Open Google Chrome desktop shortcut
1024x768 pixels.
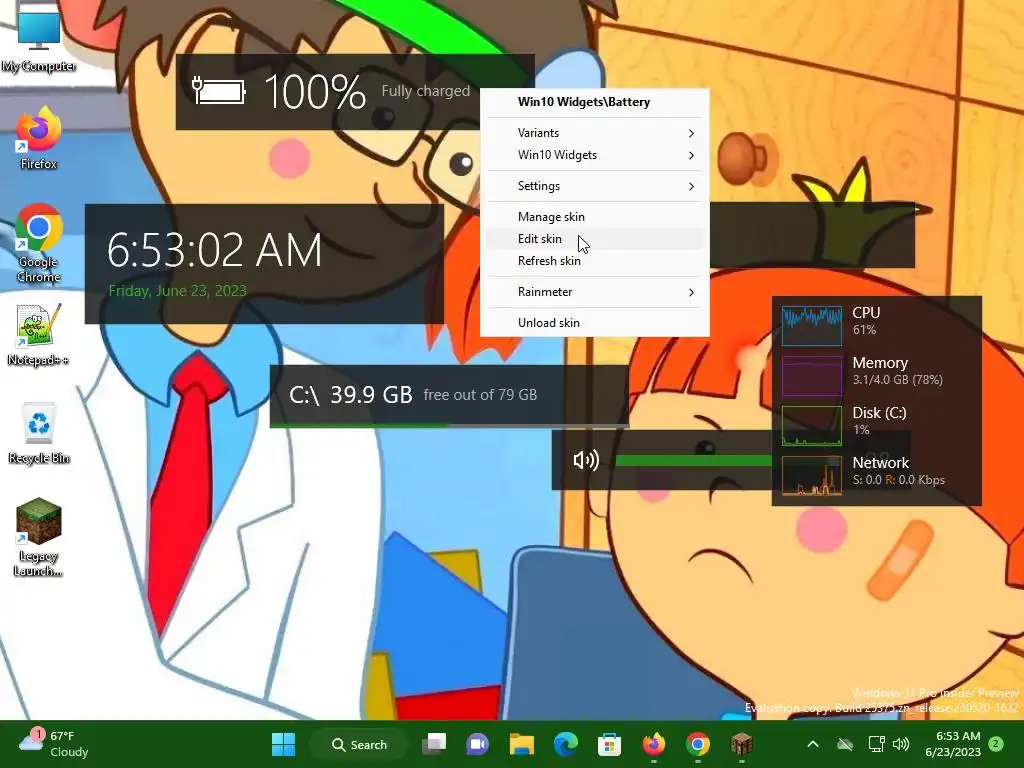click(39, 243)
